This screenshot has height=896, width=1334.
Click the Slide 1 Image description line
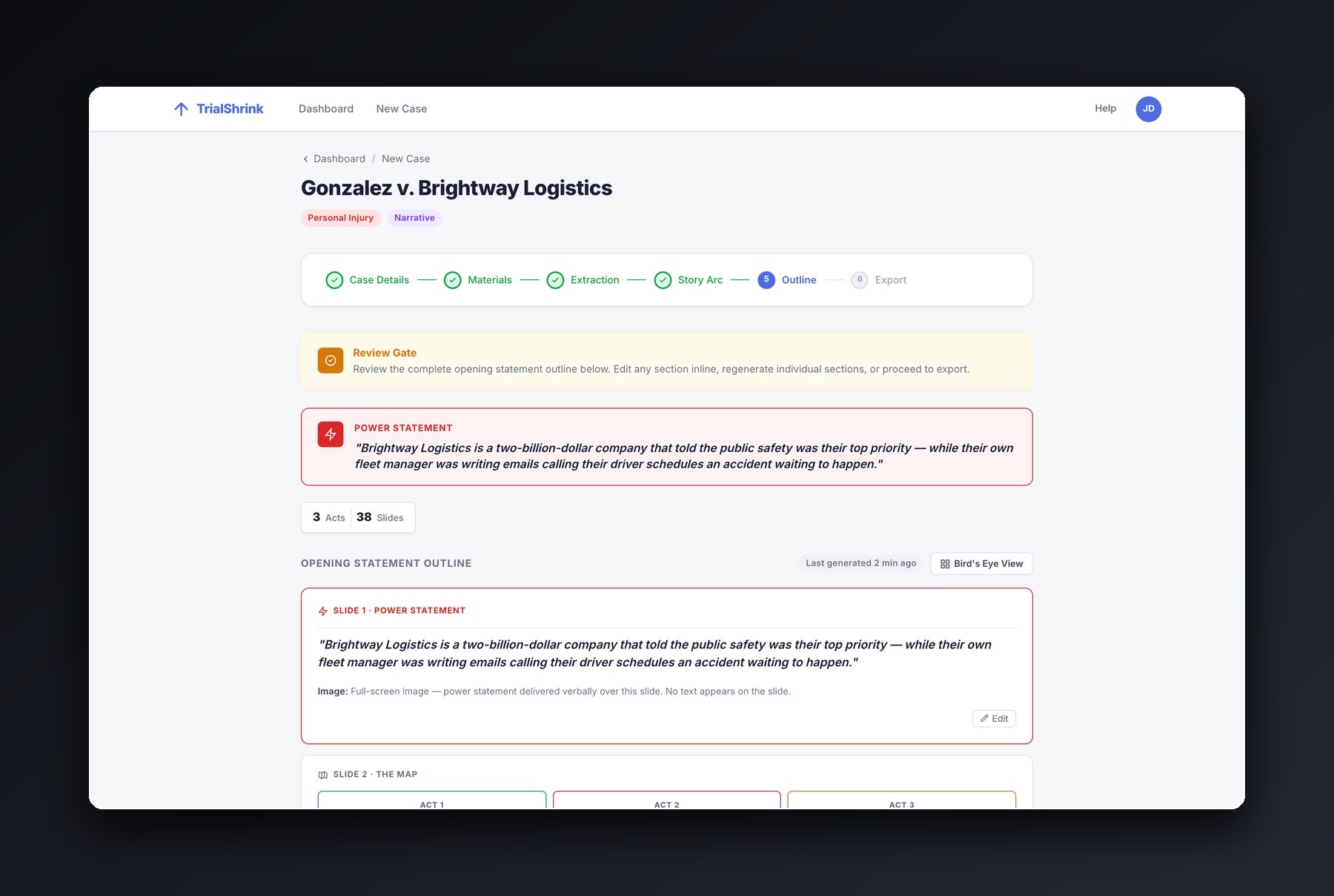point(554,691)
